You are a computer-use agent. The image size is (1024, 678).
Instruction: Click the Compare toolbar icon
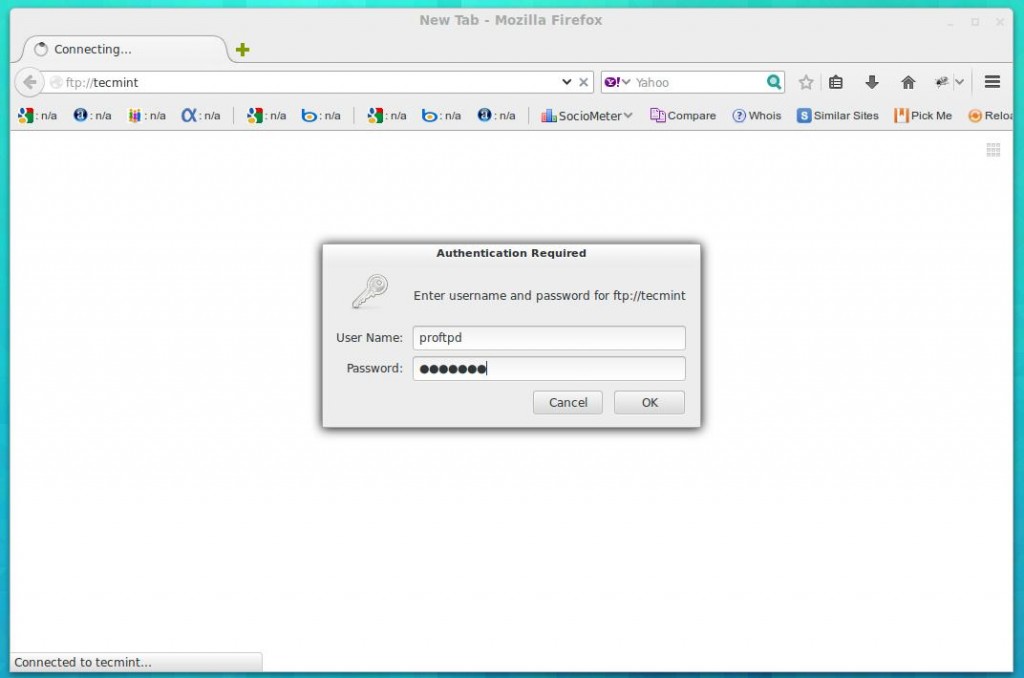[x=683, y=115]
